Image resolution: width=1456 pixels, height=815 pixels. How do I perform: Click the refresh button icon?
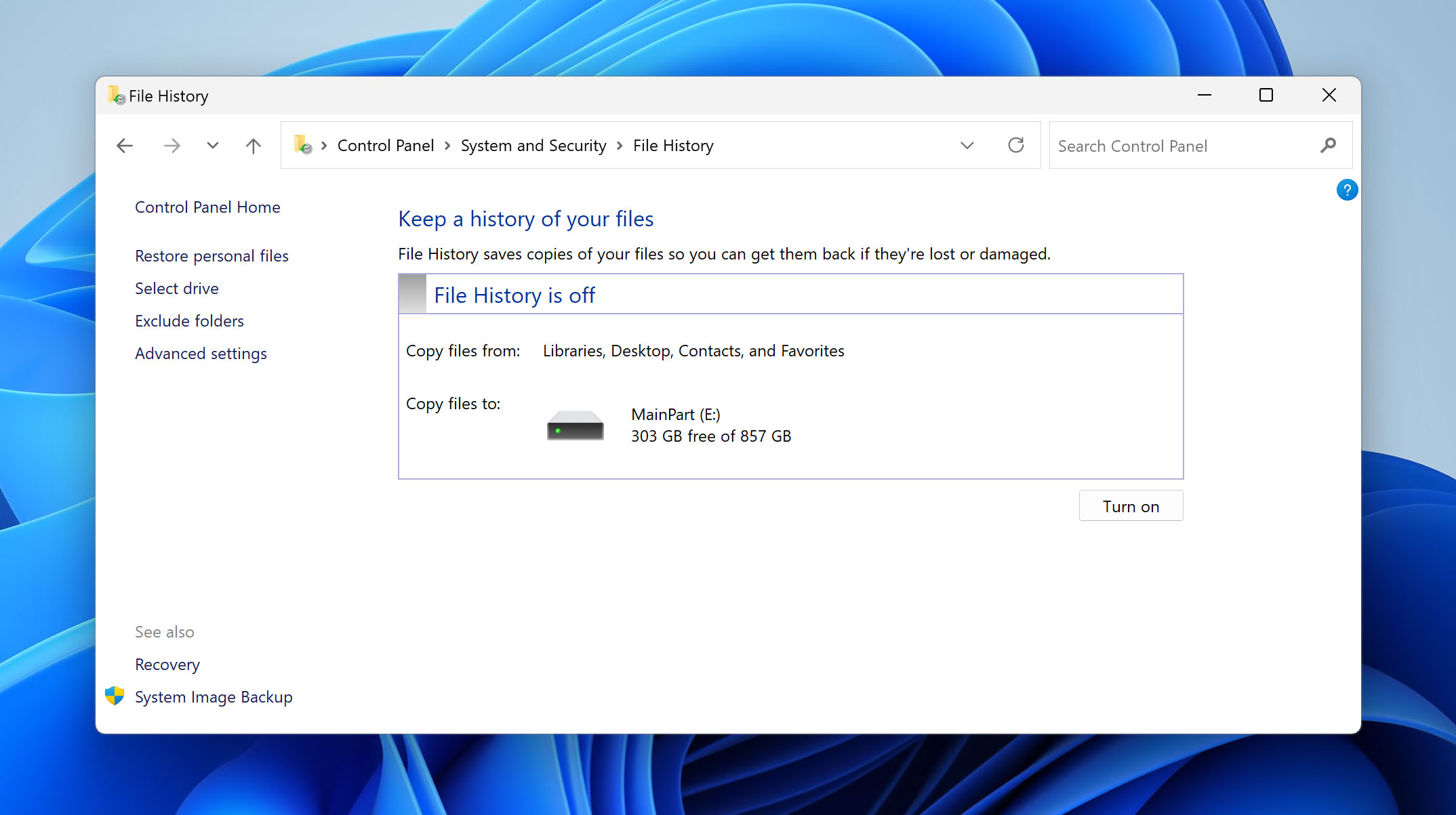click(x=1016, y=145)
